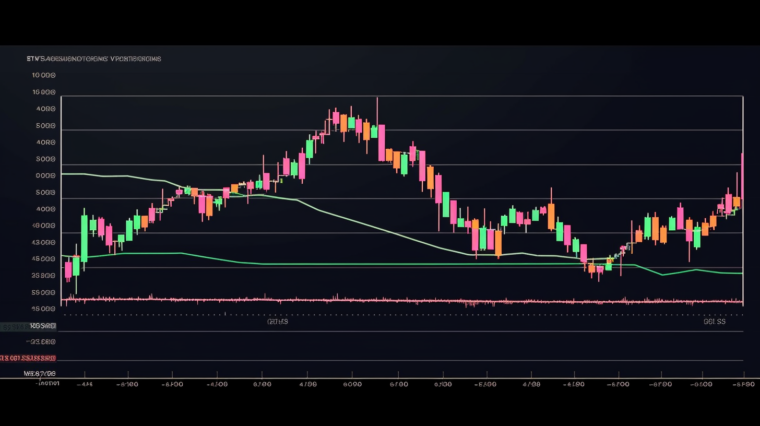Select the topmost y-axis price label
This screenshot has width=760, height=426.
click(x=44, y=75)
